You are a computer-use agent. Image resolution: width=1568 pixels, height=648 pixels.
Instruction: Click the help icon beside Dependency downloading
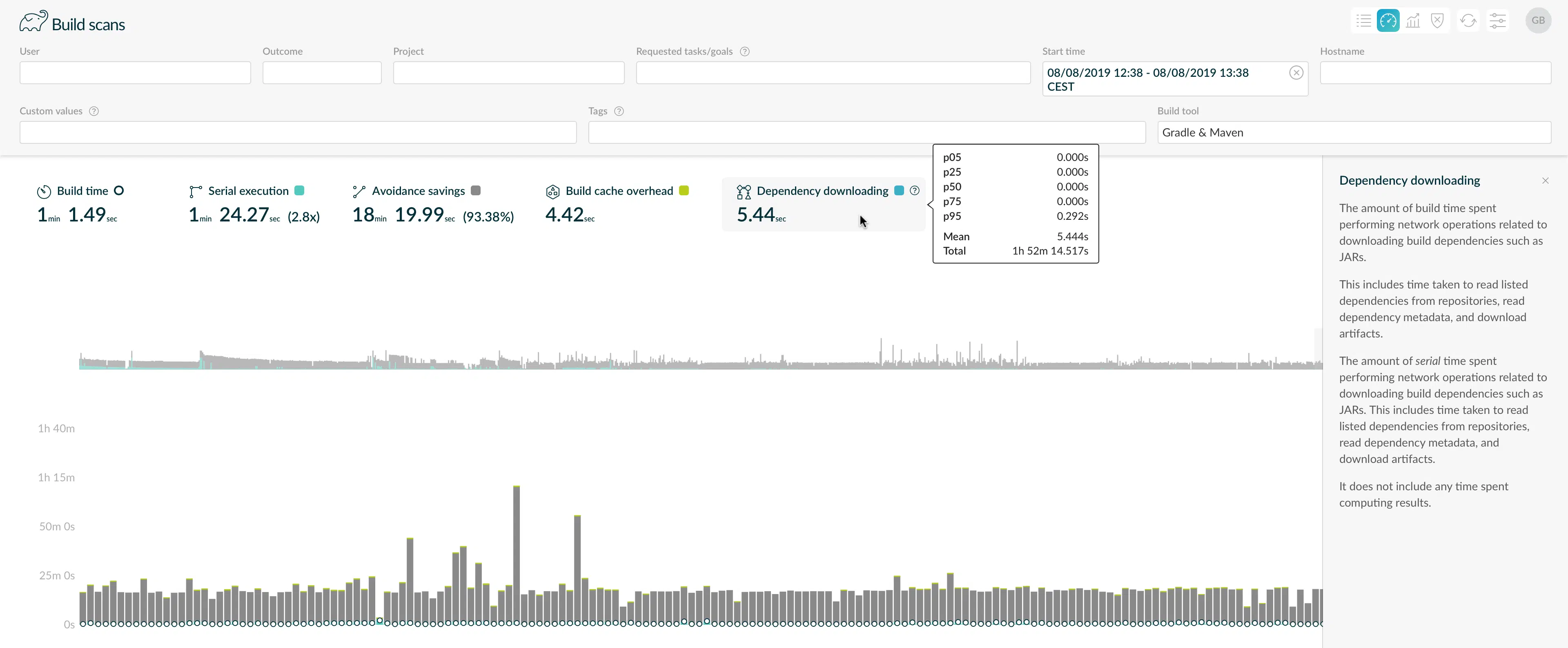tap(914, 191)
